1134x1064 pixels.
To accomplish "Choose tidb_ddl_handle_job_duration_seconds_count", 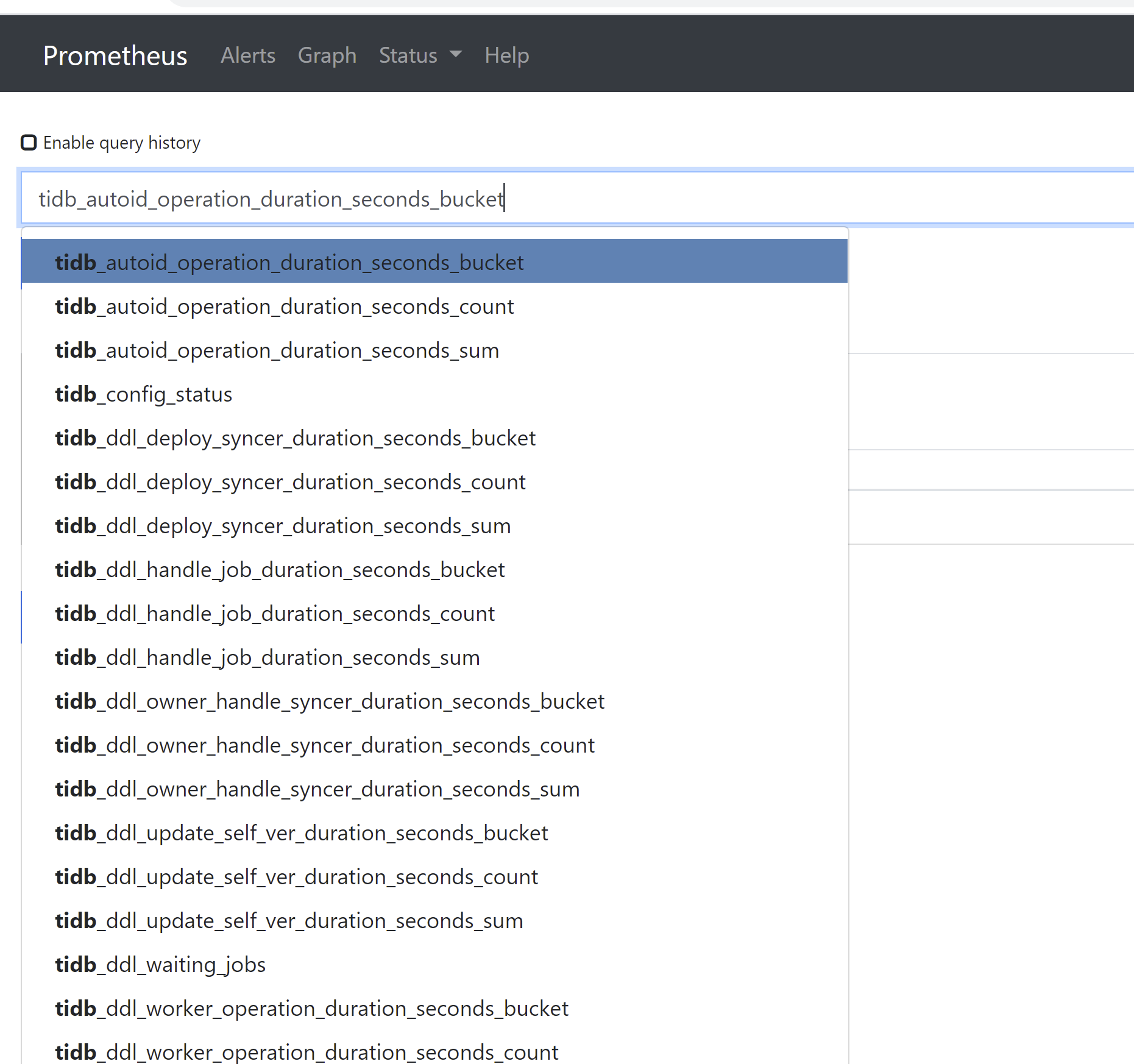I will click(434, 613).
